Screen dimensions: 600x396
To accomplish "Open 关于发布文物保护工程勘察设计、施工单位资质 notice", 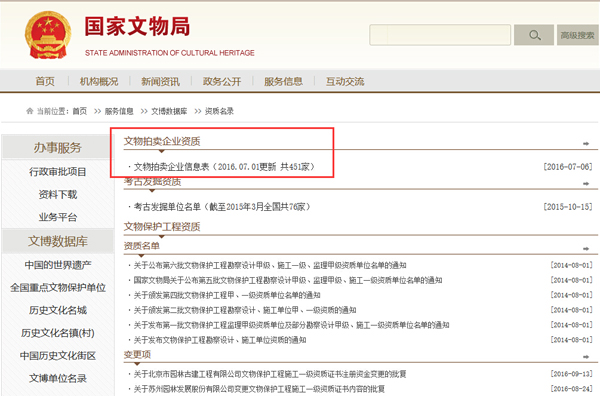I will (220, 340).
